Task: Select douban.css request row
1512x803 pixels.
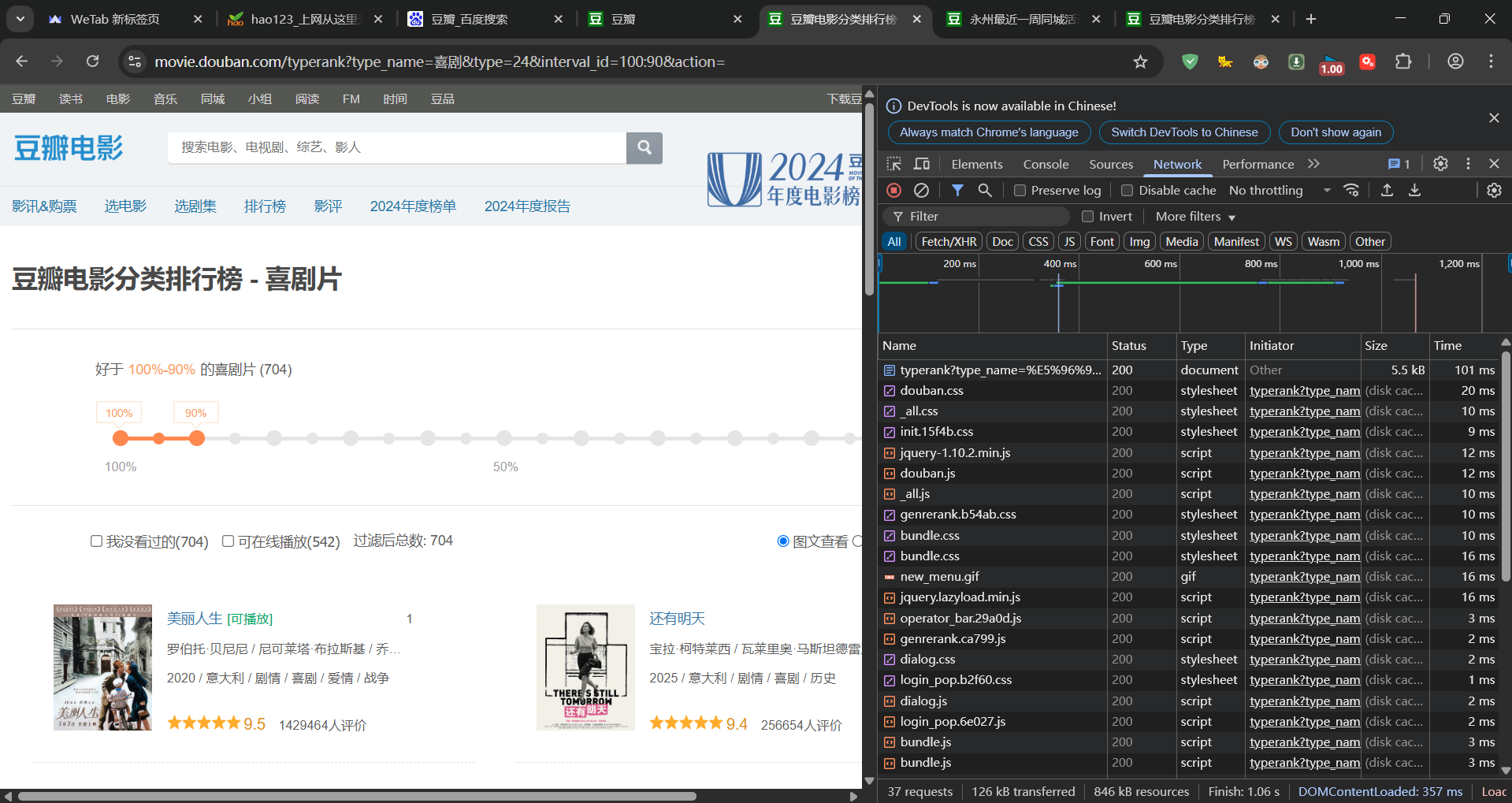Action: (x=1189, y=391)
